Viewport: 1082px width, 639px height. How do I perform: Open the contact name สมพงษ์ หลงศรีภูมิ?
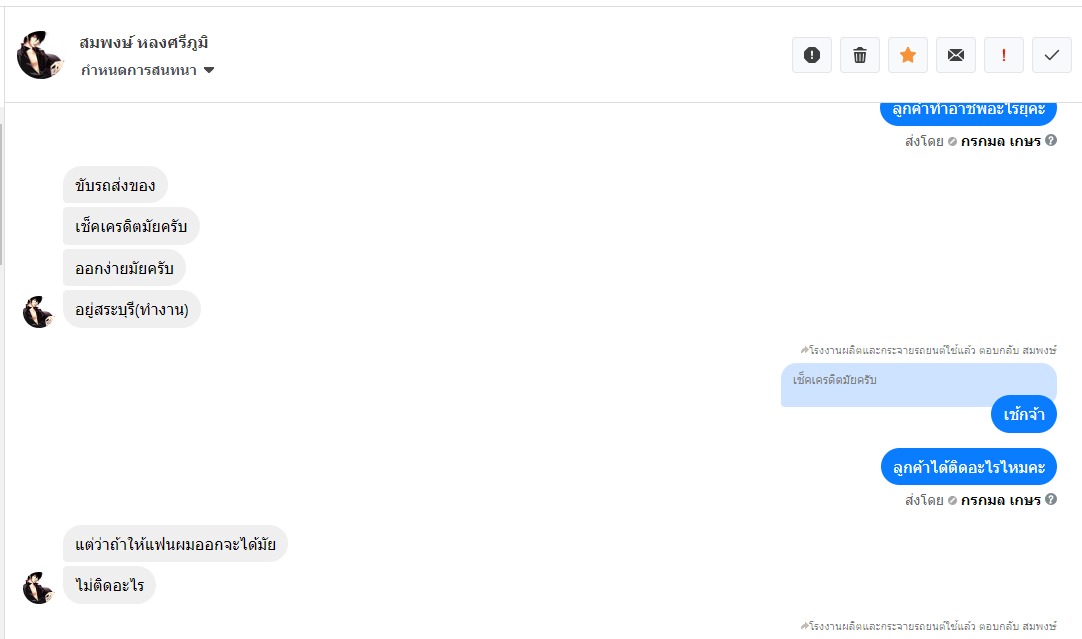click(x=143, y=43)
